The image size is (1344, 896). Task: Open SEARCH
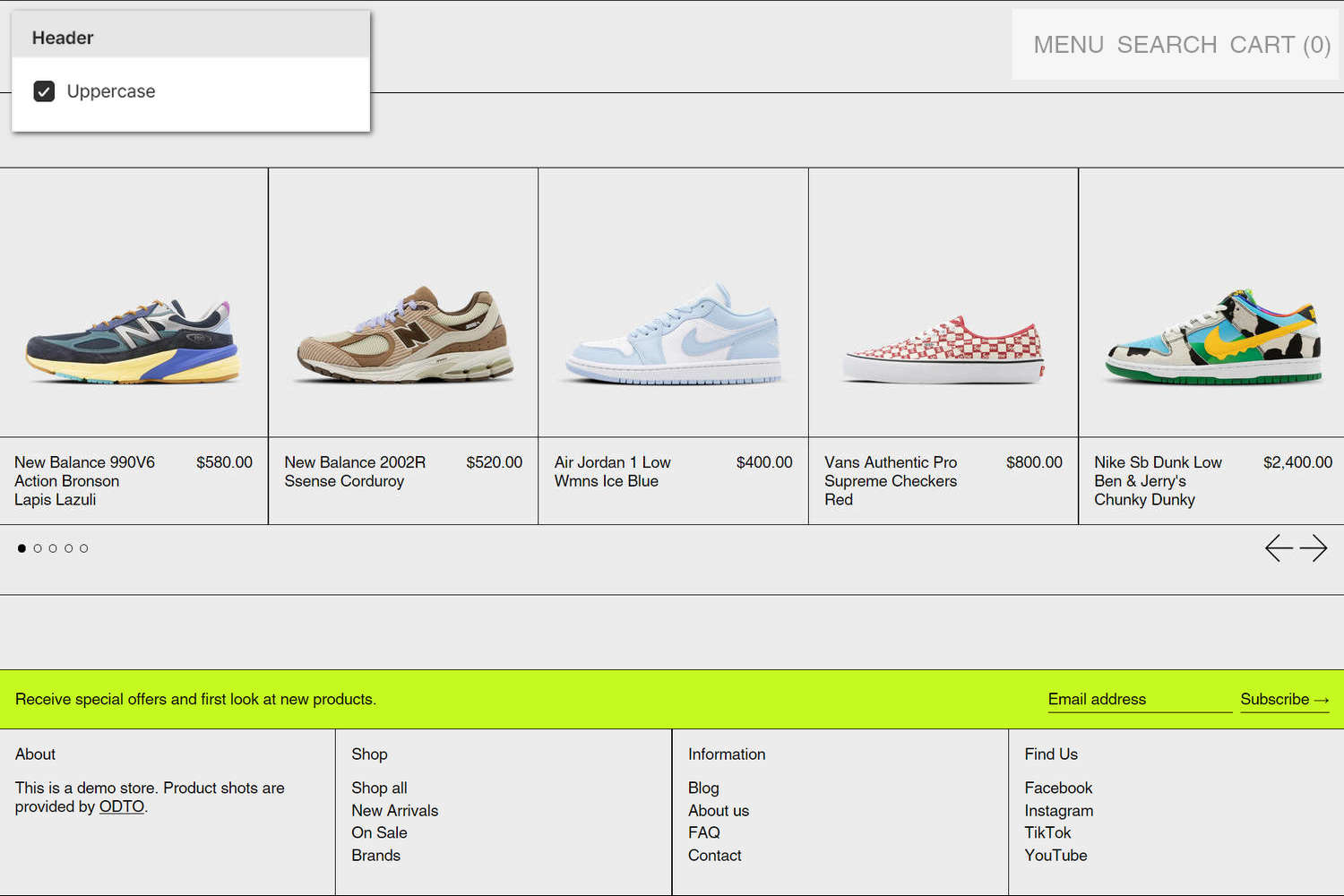coord(1167,44)
